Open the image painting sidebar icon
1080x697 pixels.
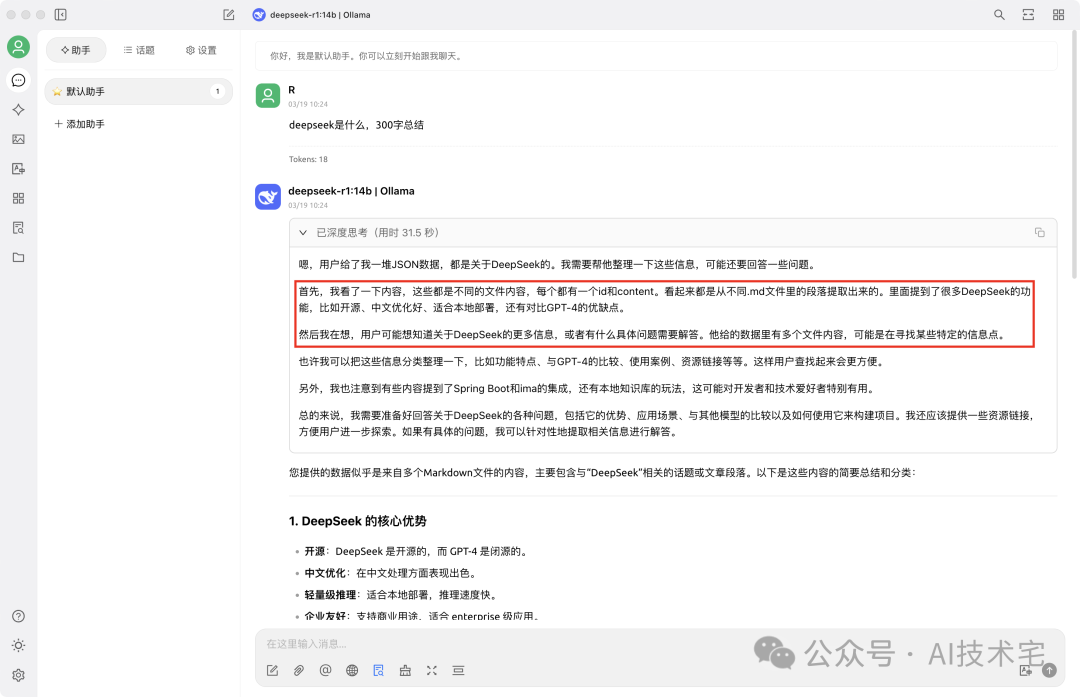tap(19, 139)
